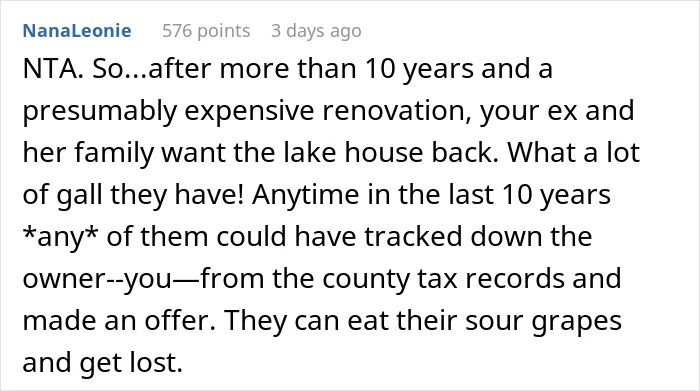
Task: Click the "3 days ago" comment timestamp
Action: click(x=316, y=31)
